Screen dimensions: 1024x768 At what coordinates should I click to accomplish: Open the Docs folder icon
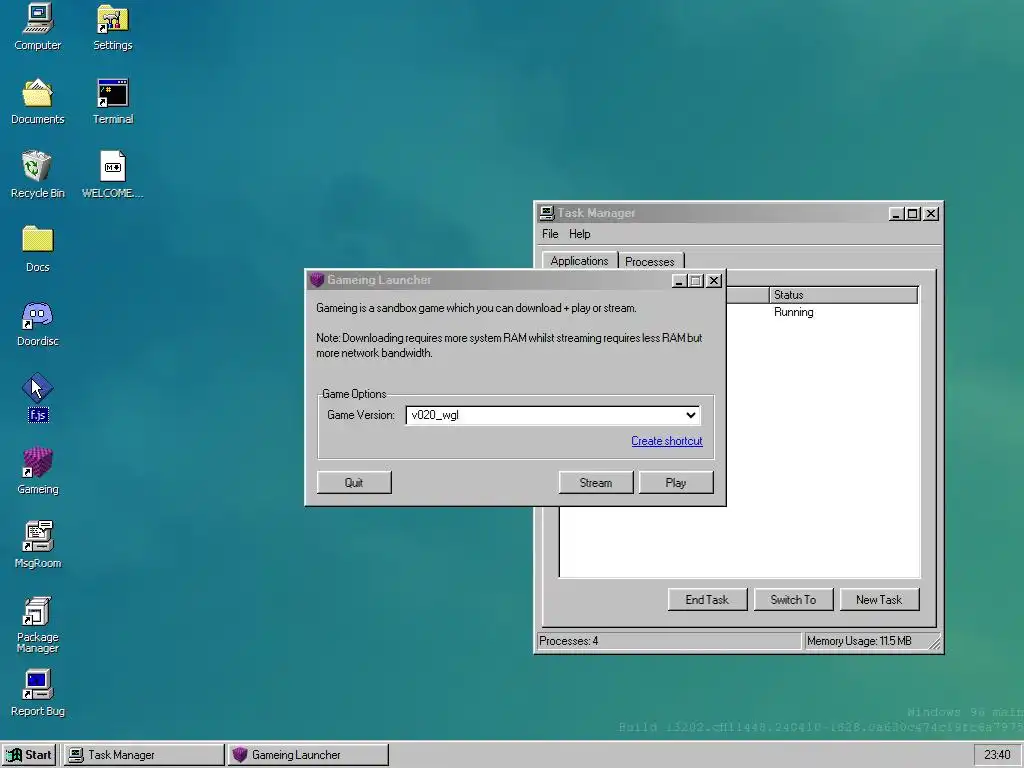(37, 249)
